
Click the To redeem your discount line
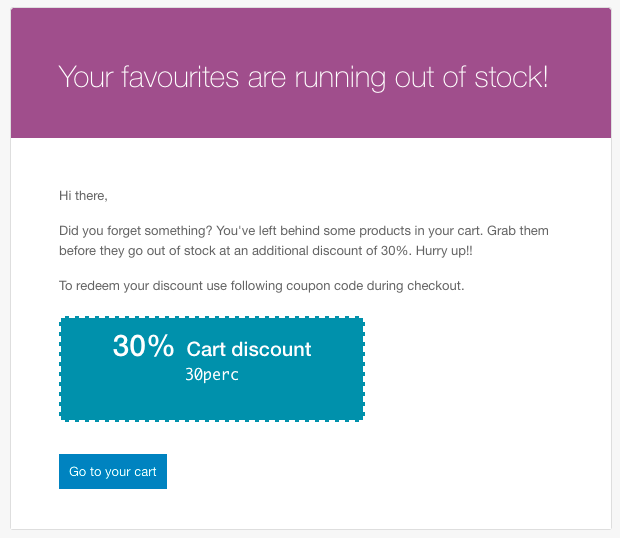261,286
